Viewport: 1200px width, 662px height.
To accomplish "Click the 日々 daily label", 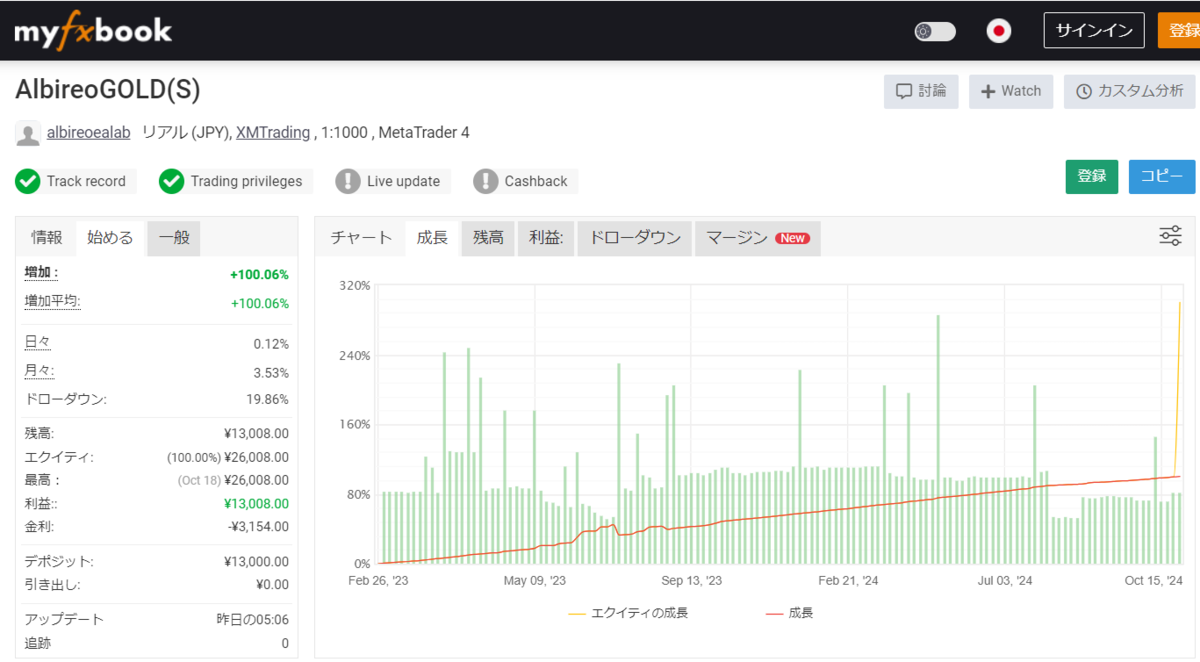I will point(37,343).
